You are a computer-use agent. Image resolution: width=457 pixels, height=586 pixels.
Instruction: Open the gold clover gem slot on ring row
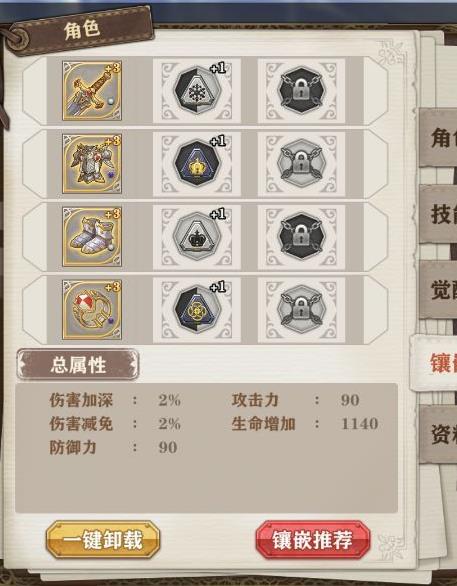click(x=197, y=310)
